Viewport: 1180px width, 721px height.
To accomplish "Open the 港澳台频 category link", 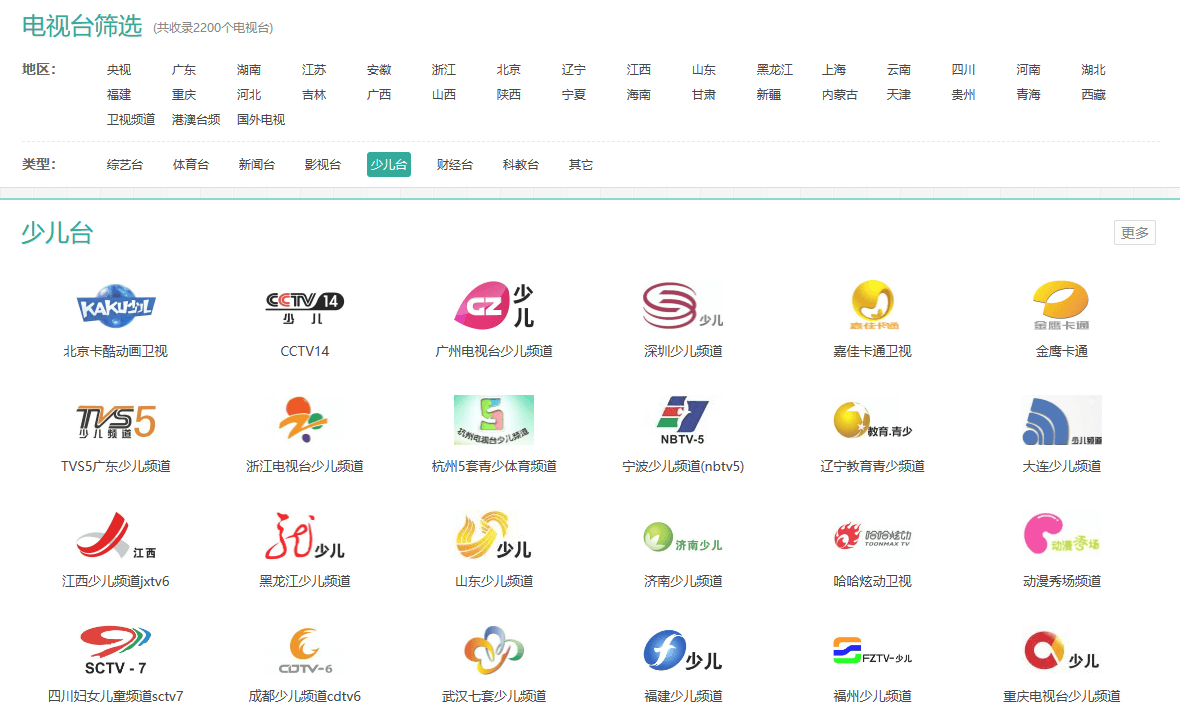I will [196, 120].
